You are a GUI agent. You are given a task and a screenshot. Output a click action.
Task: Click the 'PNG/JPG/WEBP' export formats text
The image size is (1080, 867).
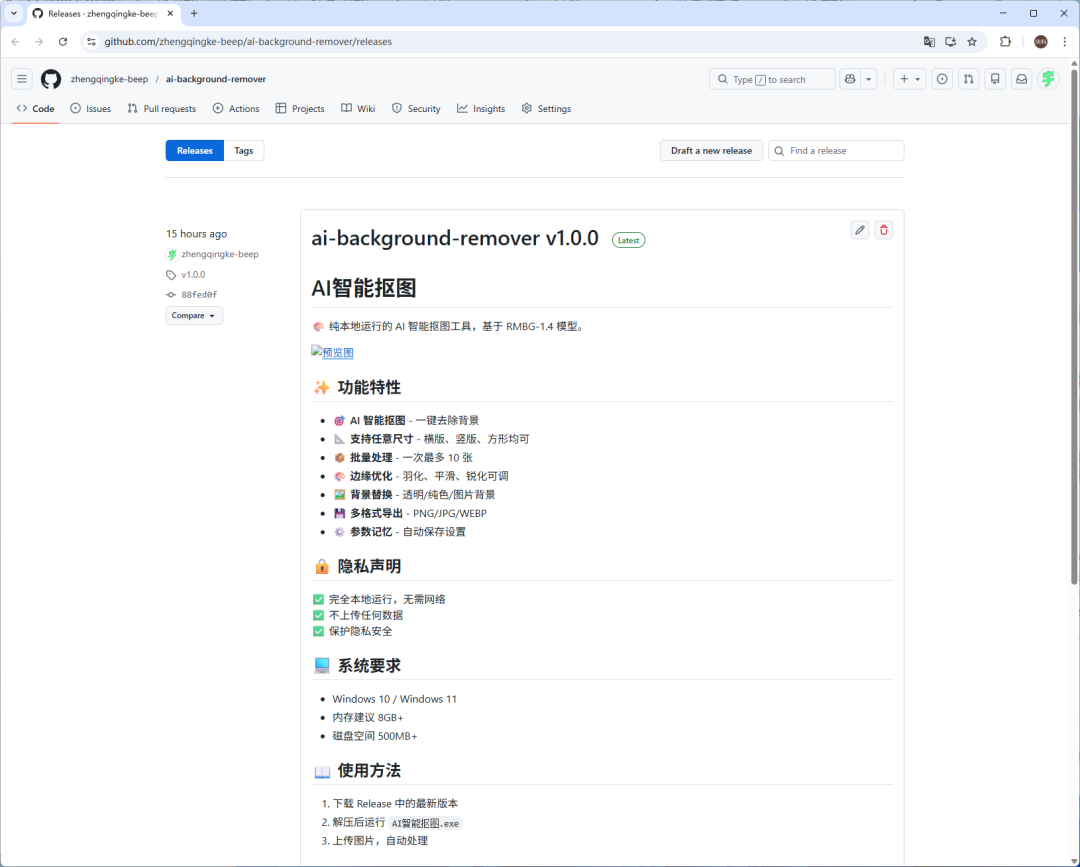450,514
